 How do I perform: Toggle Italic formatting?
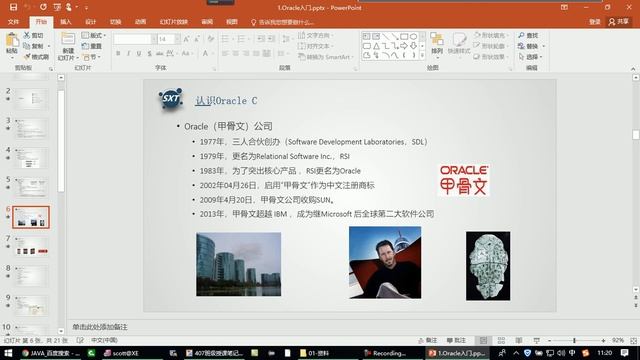129,53
